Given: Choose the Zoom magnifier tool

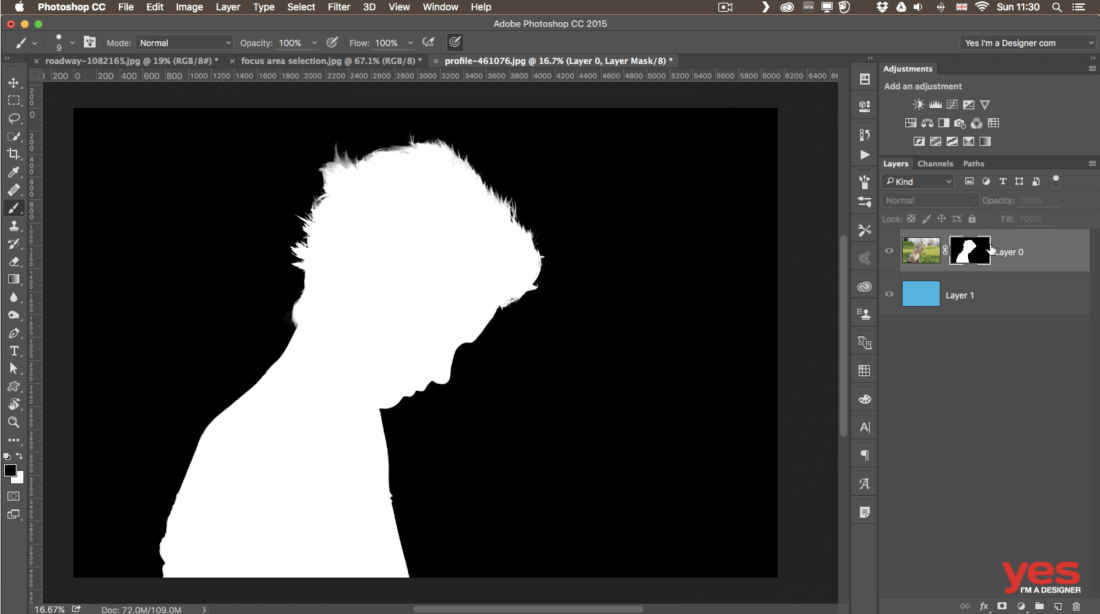Looking at the screenshot, I should coord(14,422).
